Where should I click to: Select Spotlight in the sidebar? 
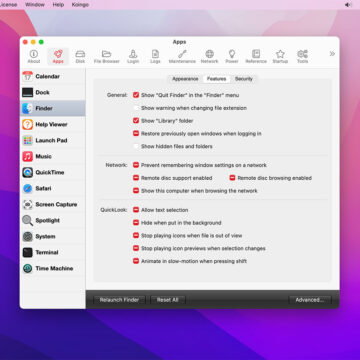[53, 220]
